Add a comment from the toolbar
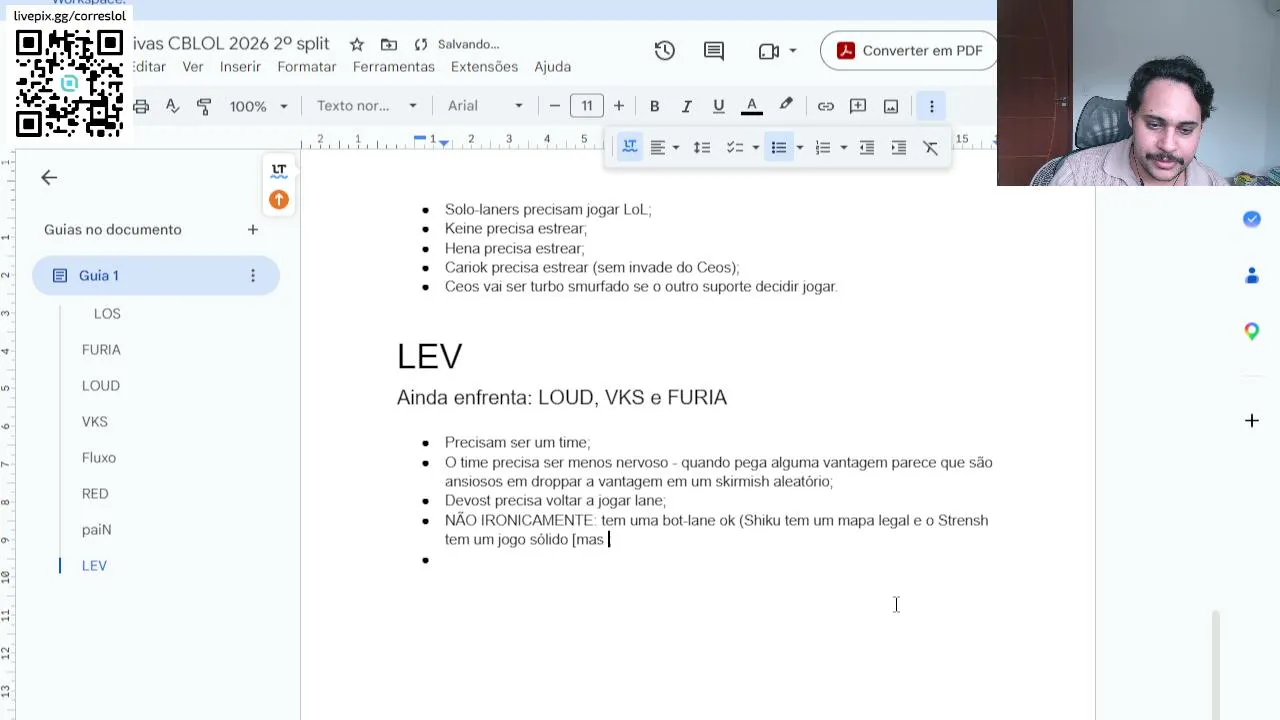This screenshot has width=1280, height=720. pyautogui.click(x=858, y=106)
